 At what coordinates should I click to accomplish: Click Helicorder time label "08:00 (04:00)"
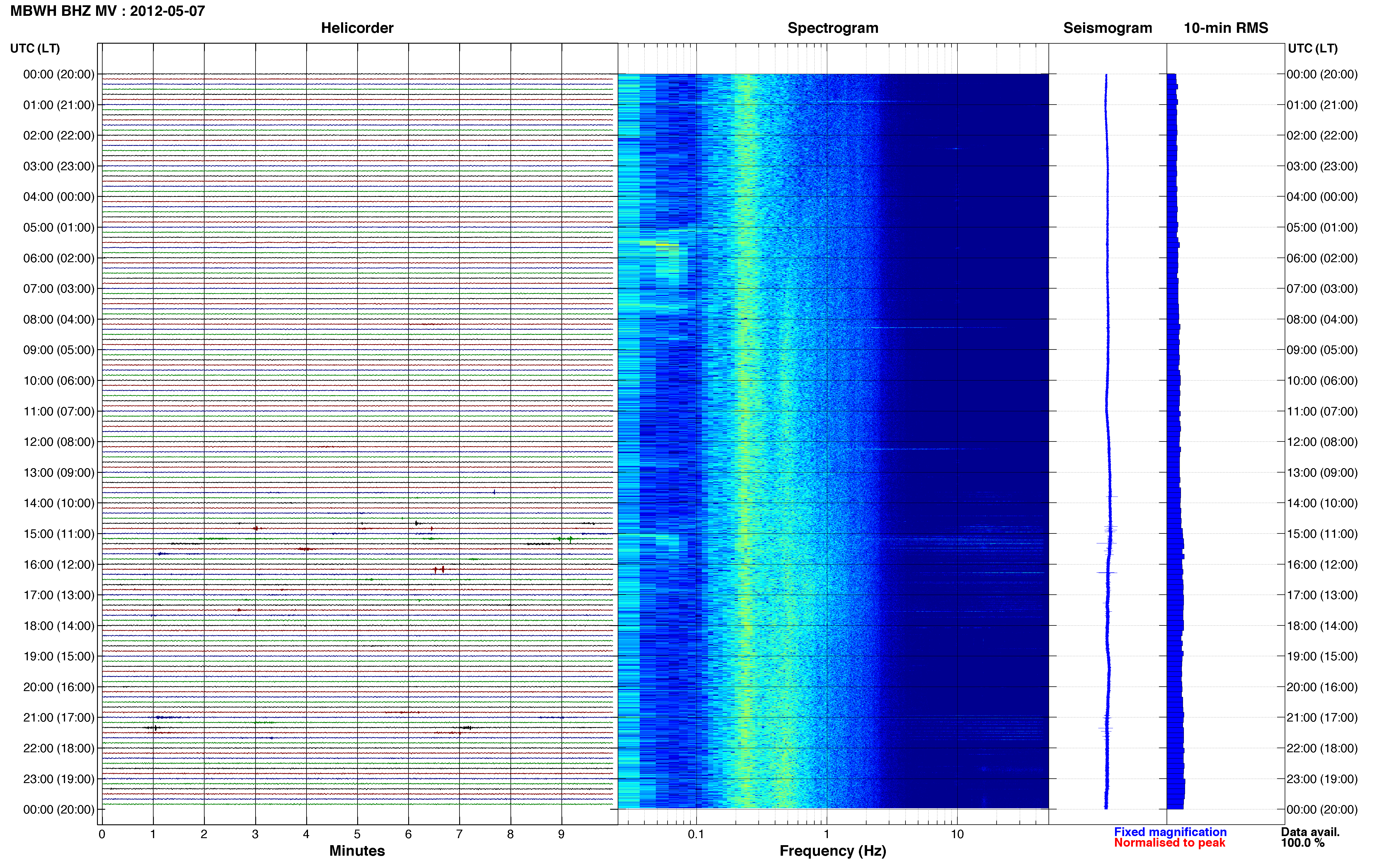59,319
